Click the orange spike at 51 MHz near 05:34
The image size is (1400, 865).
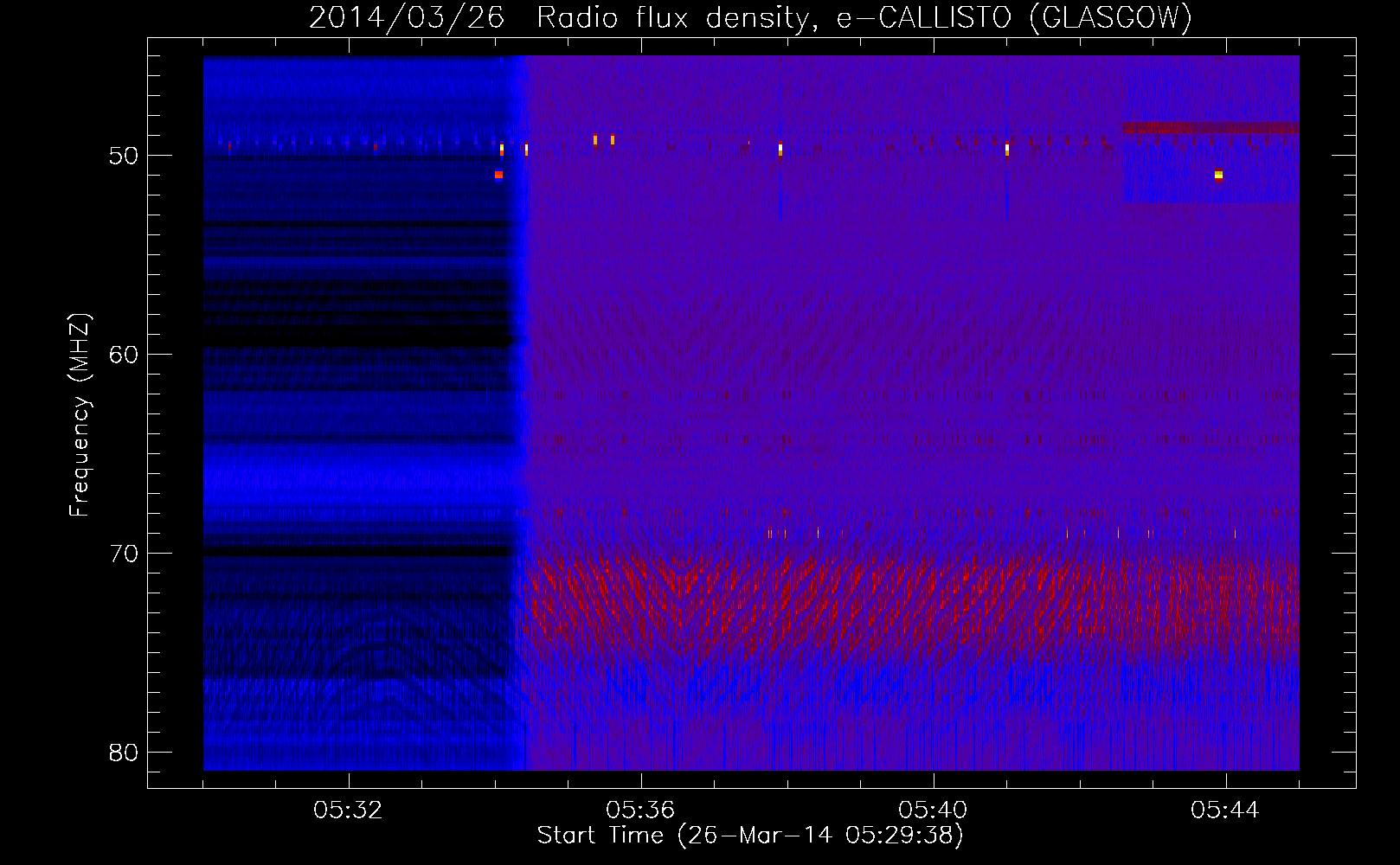point(498,175)
